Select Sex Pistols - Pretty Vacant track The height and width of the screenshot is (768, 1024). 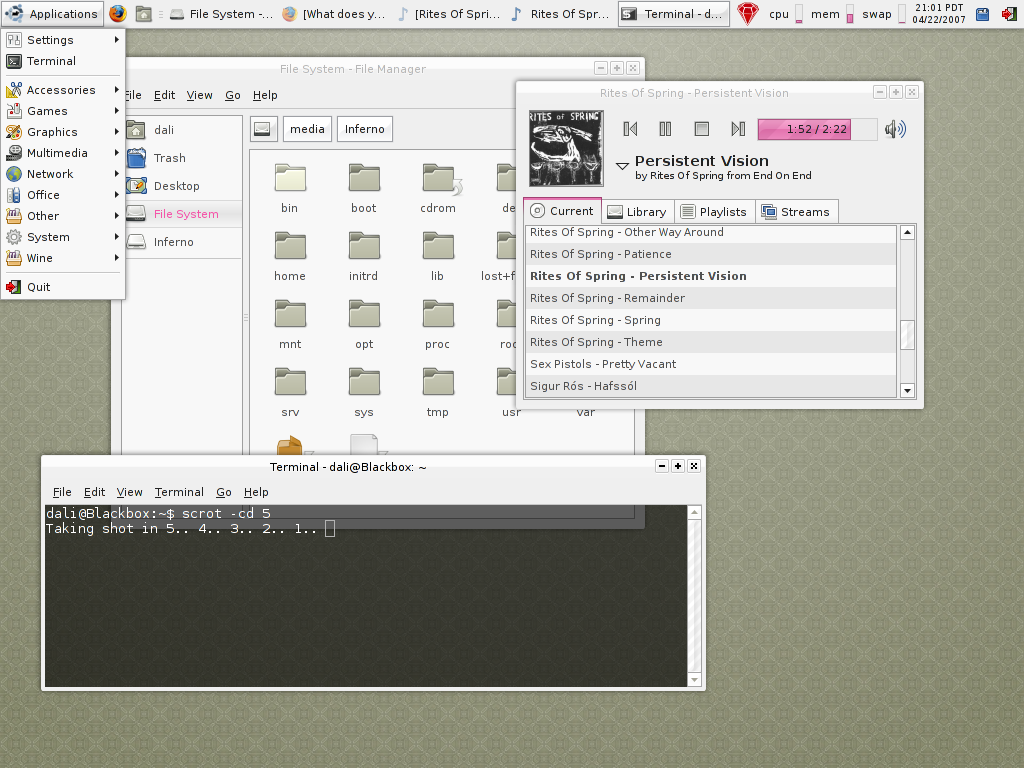click(x=711, y=364)
